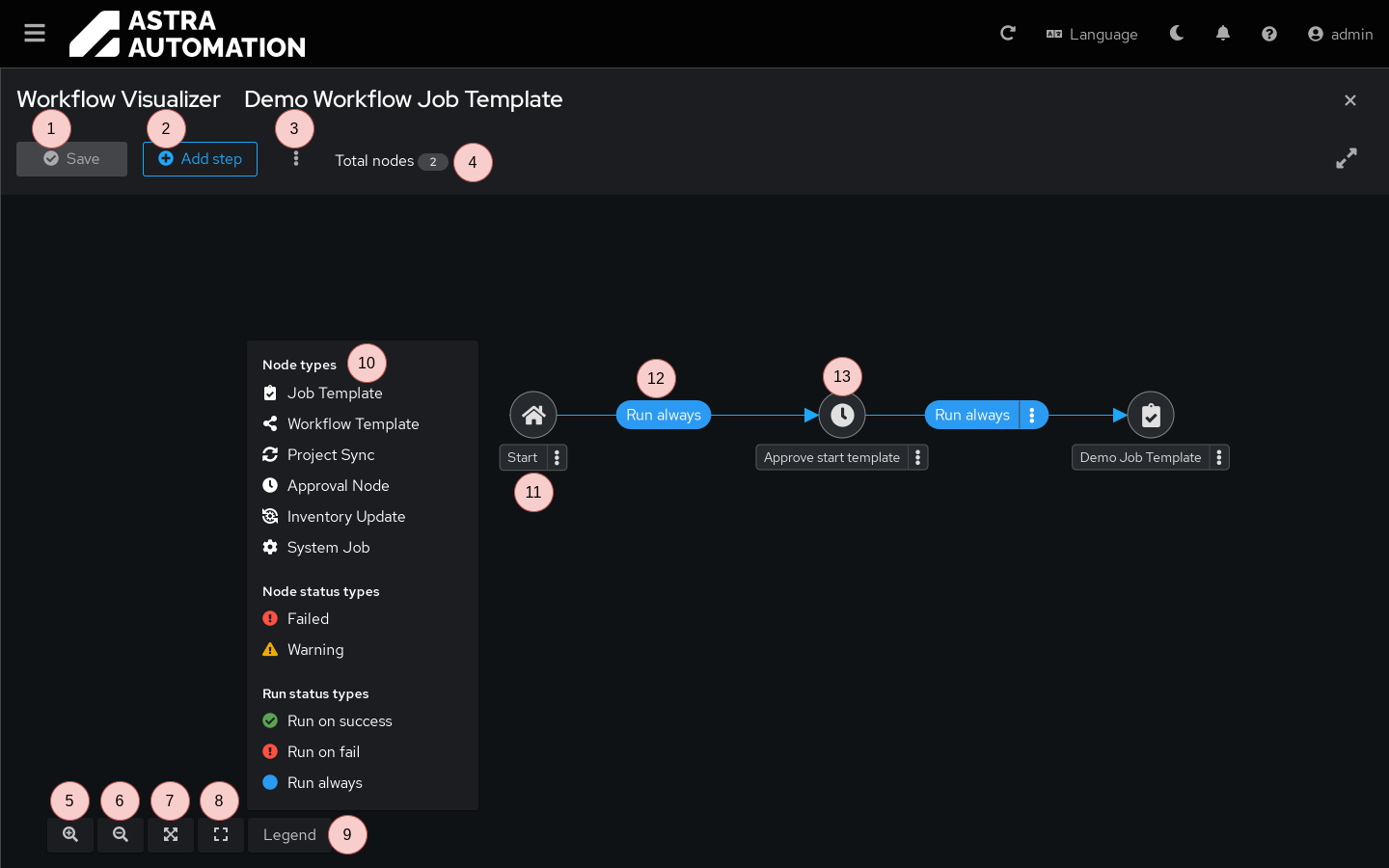
Task: Open the Start node kebab menu
Action: (x=558, y=457)
